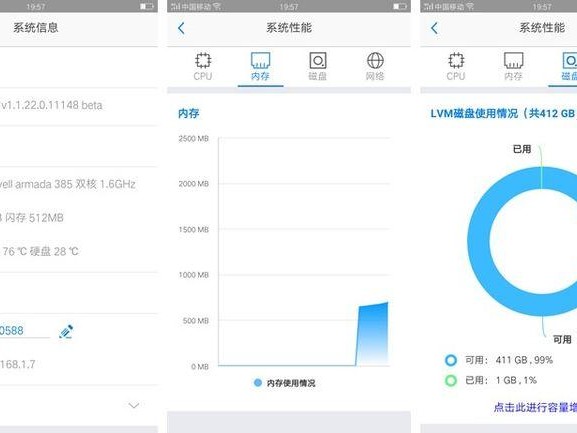Open the 网络 network tab icon
577x433 pixels.
click(375, 66)
